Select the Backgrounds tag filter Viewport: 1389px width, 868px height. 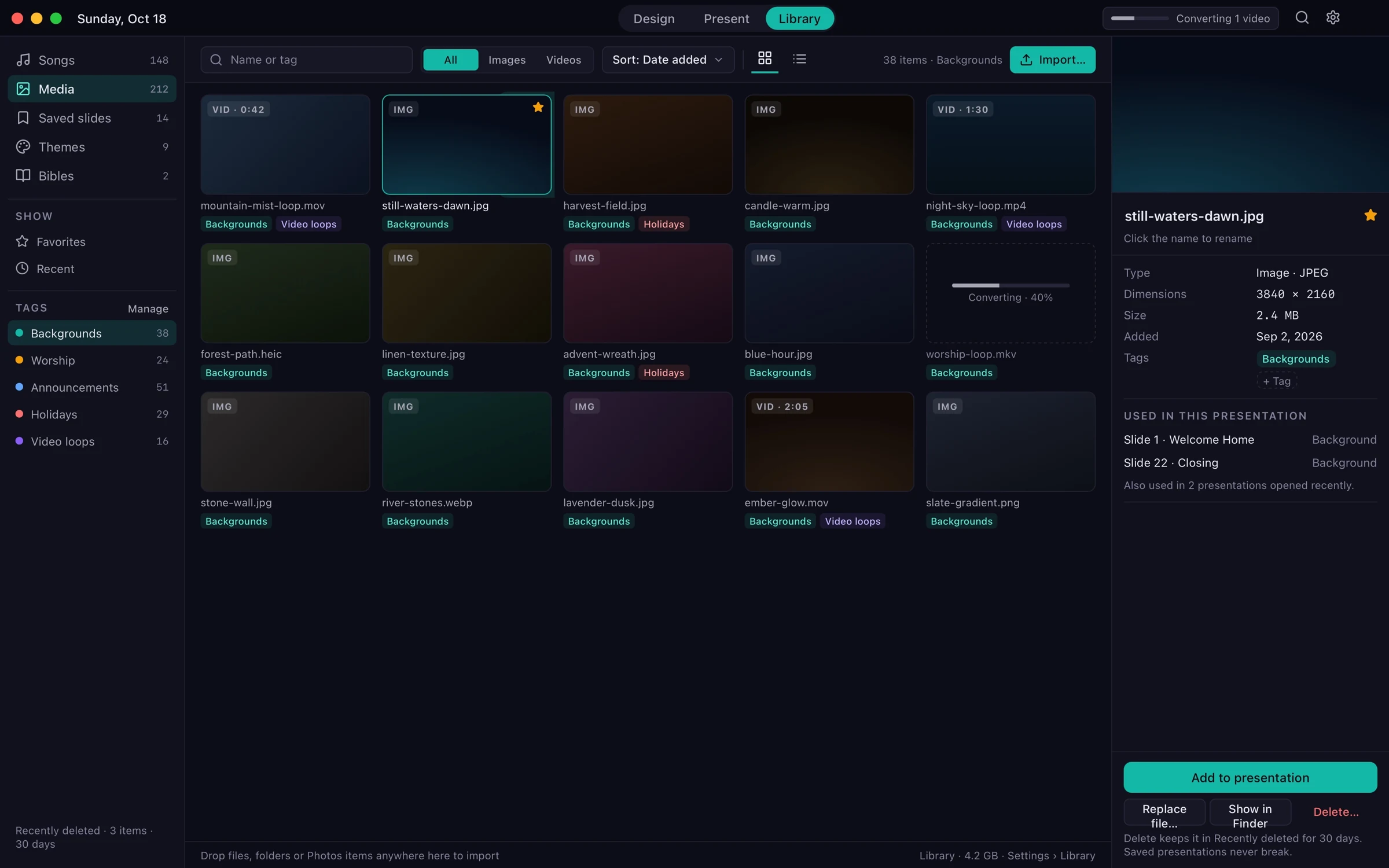[x=92, y=333]
